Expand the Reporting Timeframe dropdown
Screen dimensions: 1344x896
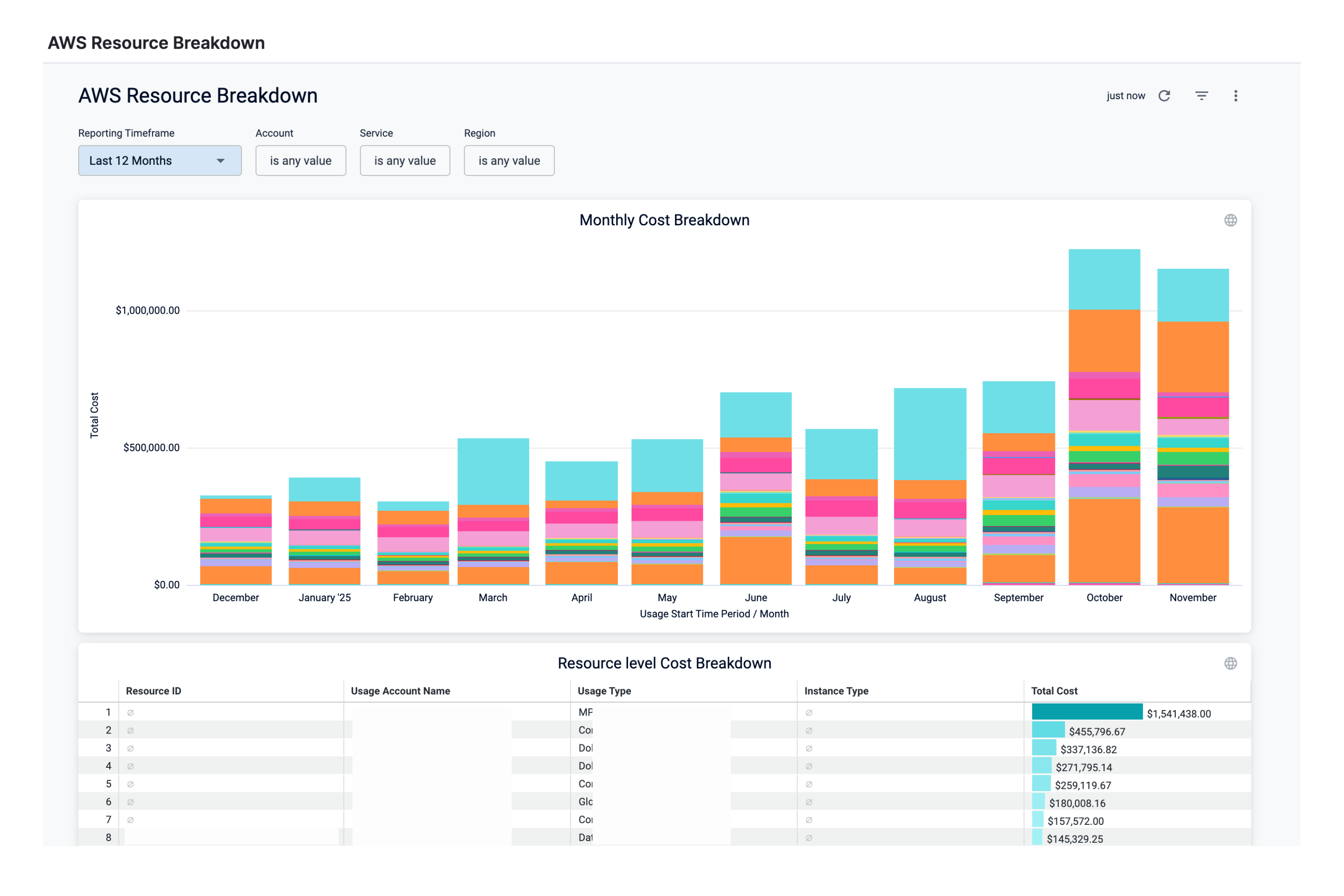pos(160,161)
